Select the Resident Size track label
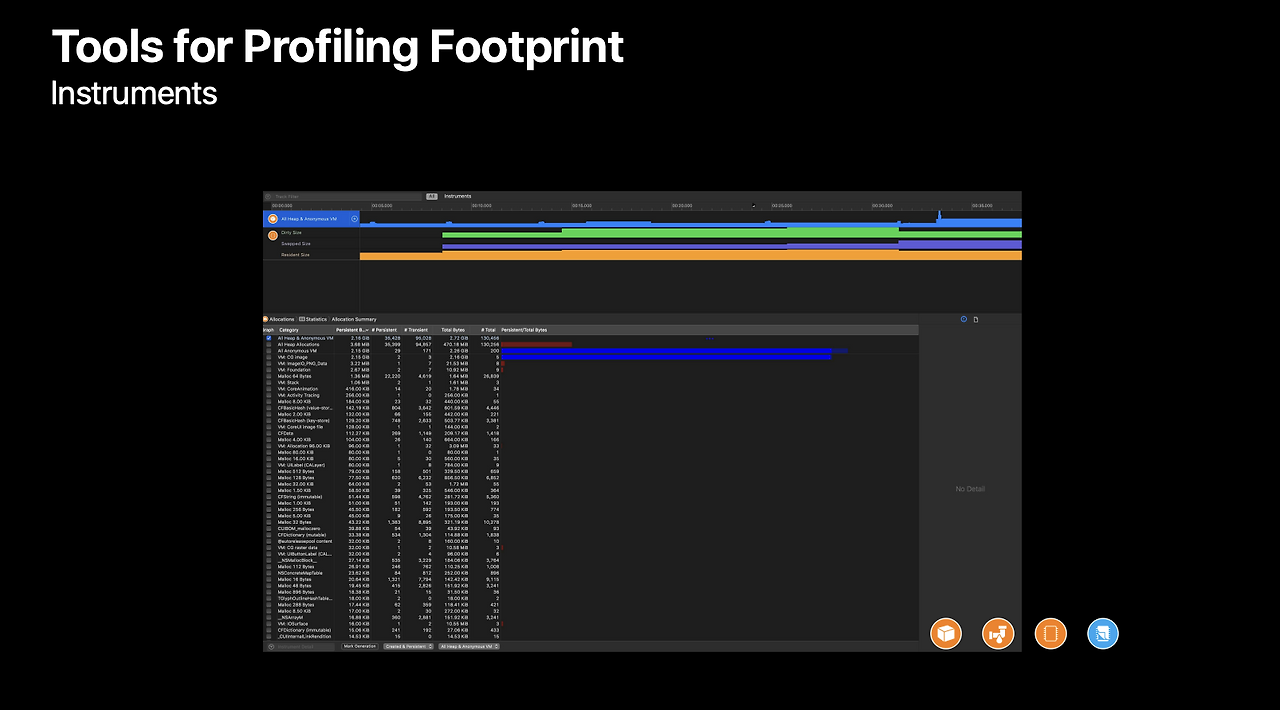 pyautogui.click(x=295, y=255)
